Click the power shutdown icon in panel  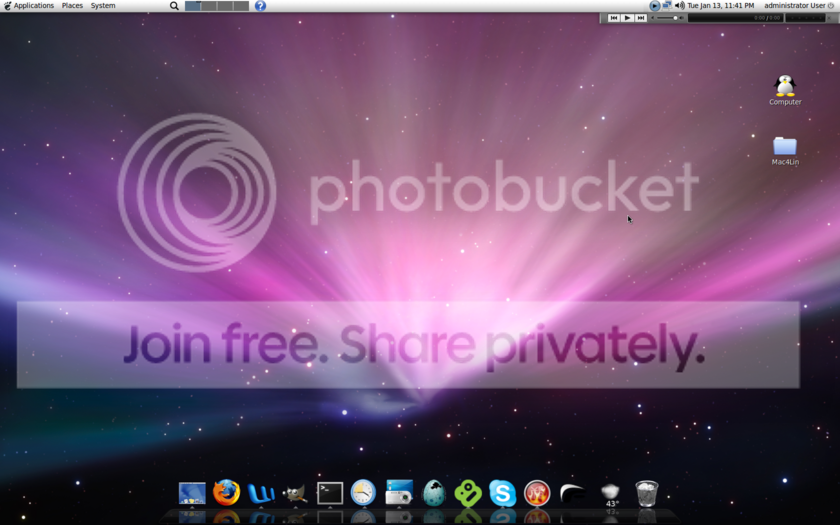point(831,5)
